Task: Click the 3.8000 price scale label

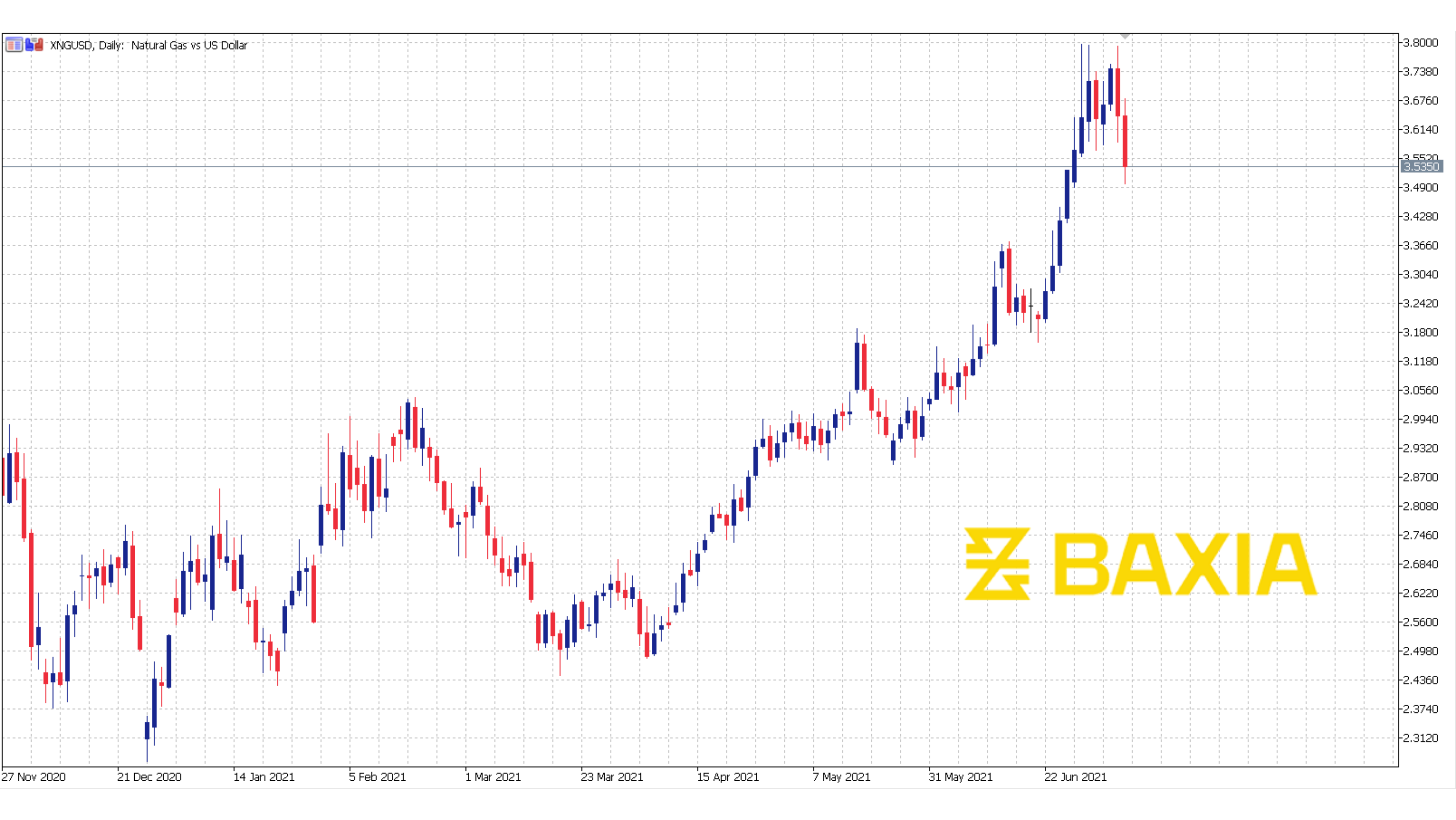Action: 1420,42
